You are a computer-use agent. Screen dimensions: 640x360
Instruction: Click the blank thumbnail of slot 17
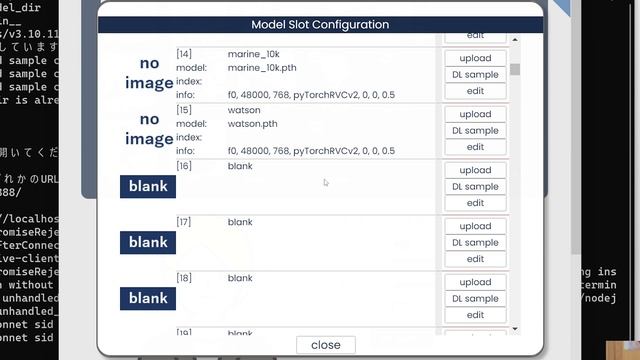[148, 242]
